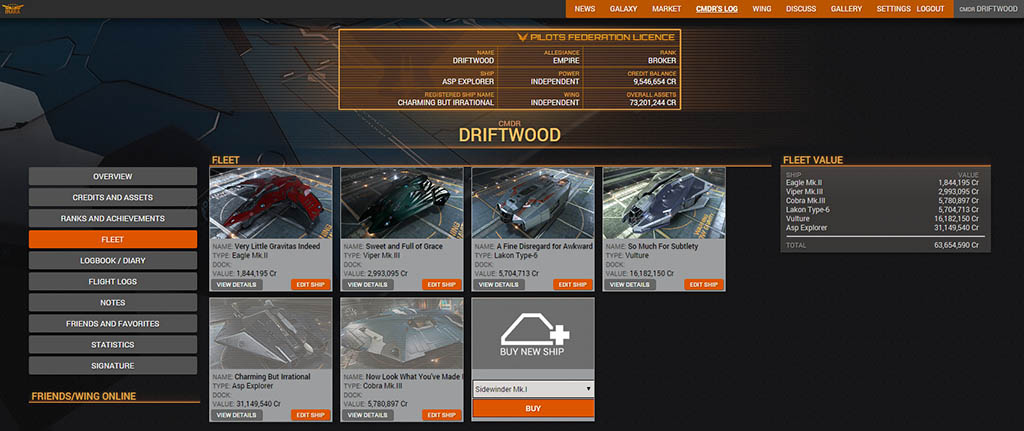Go to the Galaxy menu
The image size is (1024, 431).
tap(623, 9)
